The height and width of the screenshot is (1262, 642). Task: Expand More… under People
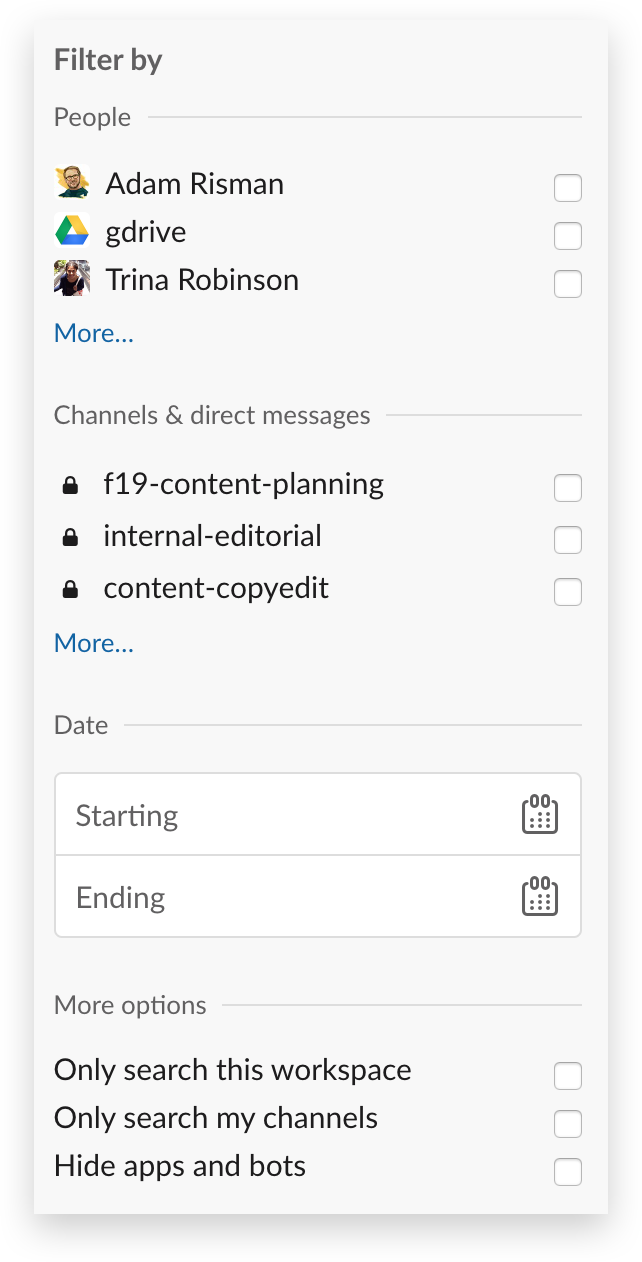click(94, 333)
